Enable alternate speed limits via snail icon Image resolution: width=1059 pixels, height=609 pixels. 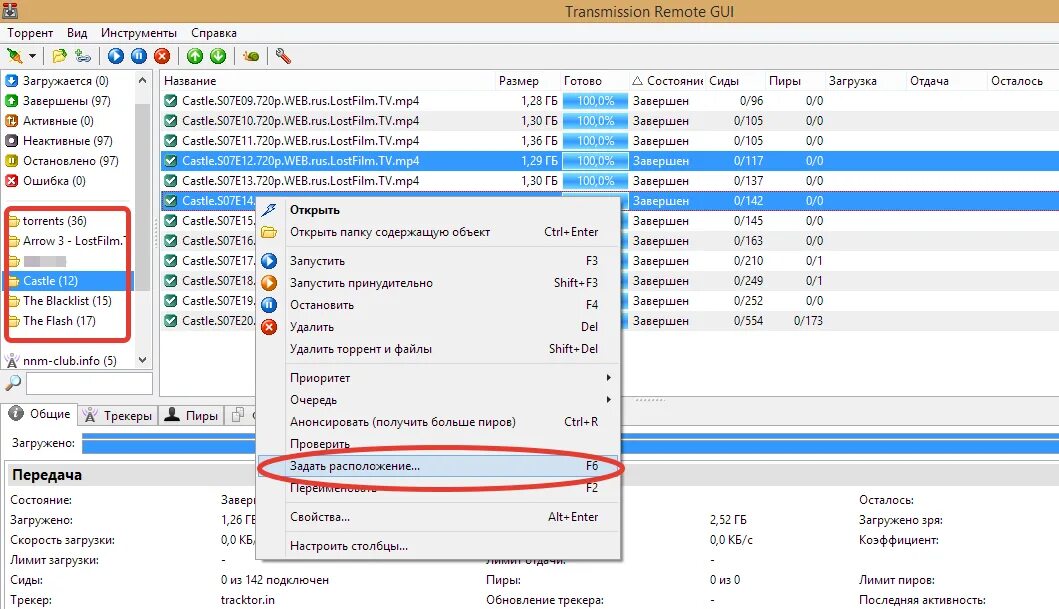(x=249, y=56)
